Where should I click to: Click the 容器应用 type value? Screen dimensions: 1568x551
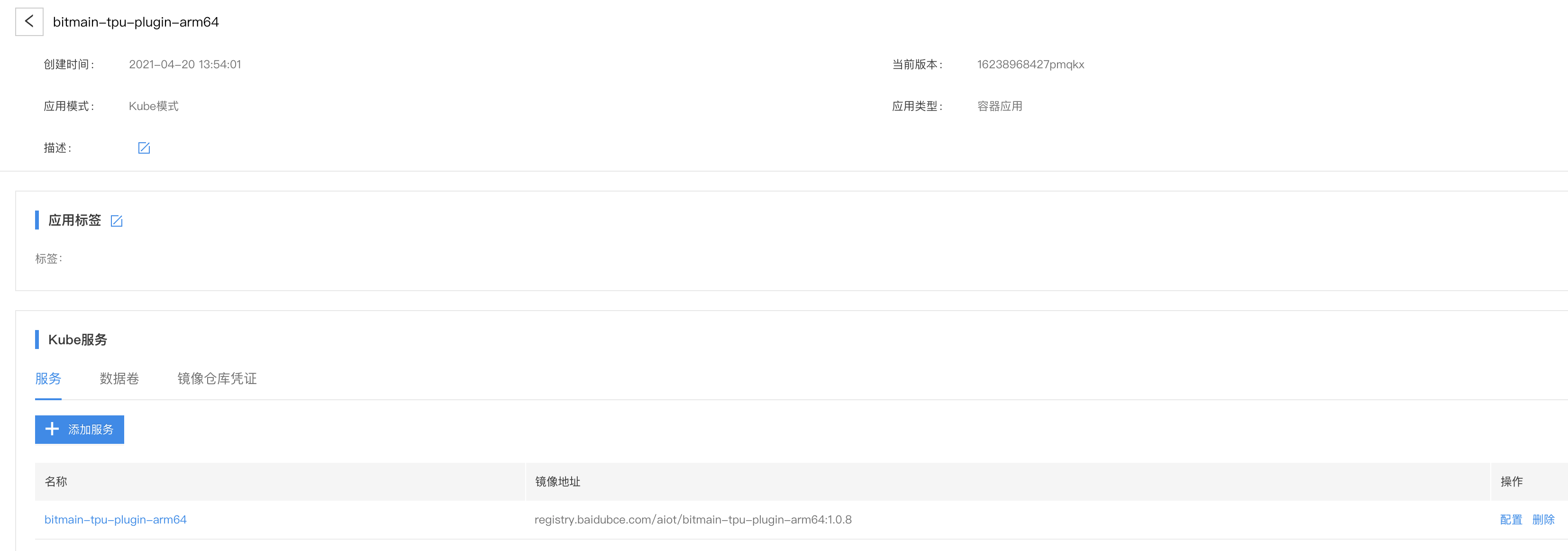(x=1000, y=106)
